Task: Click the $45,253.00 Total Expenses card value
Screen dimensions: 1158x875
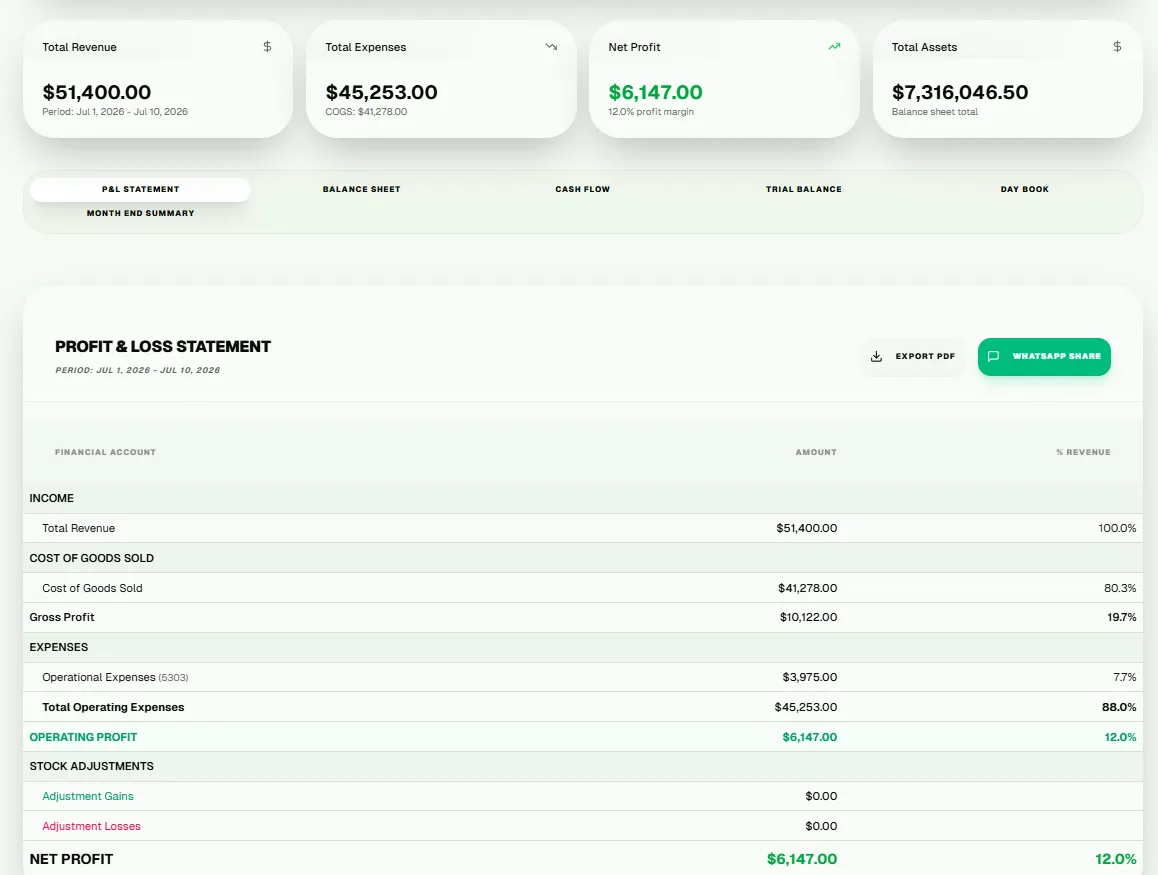Action: pyautogui.click(x=381, y=92)
